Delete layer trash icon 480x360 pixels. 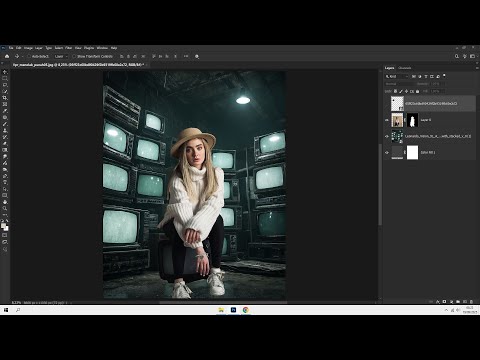472,302
